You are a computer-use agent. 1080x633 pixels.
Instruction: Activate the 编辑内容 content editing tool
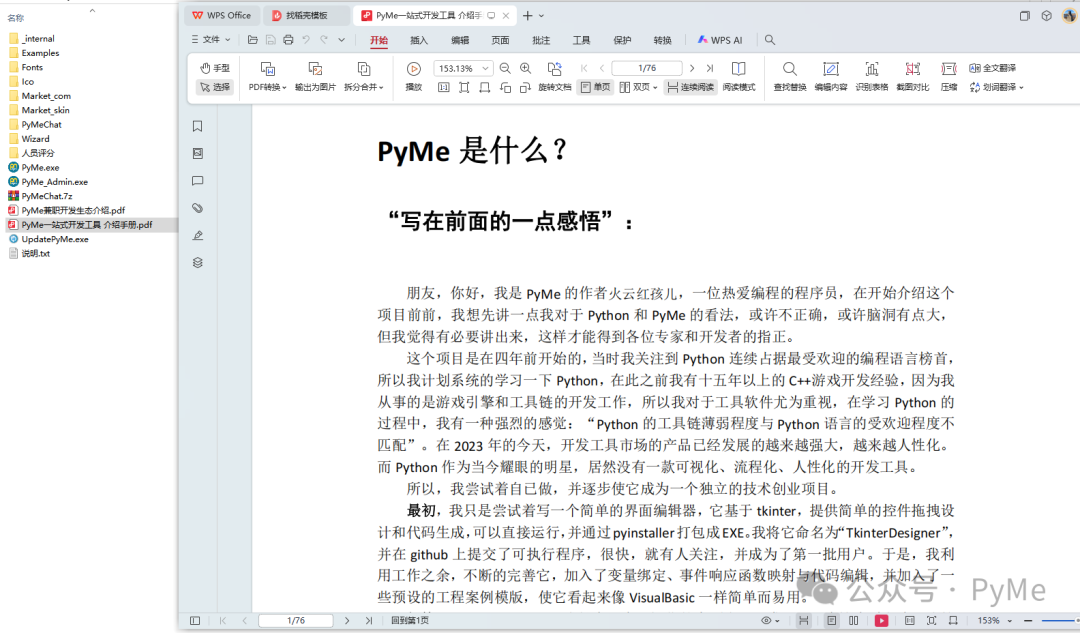point(830,76)
